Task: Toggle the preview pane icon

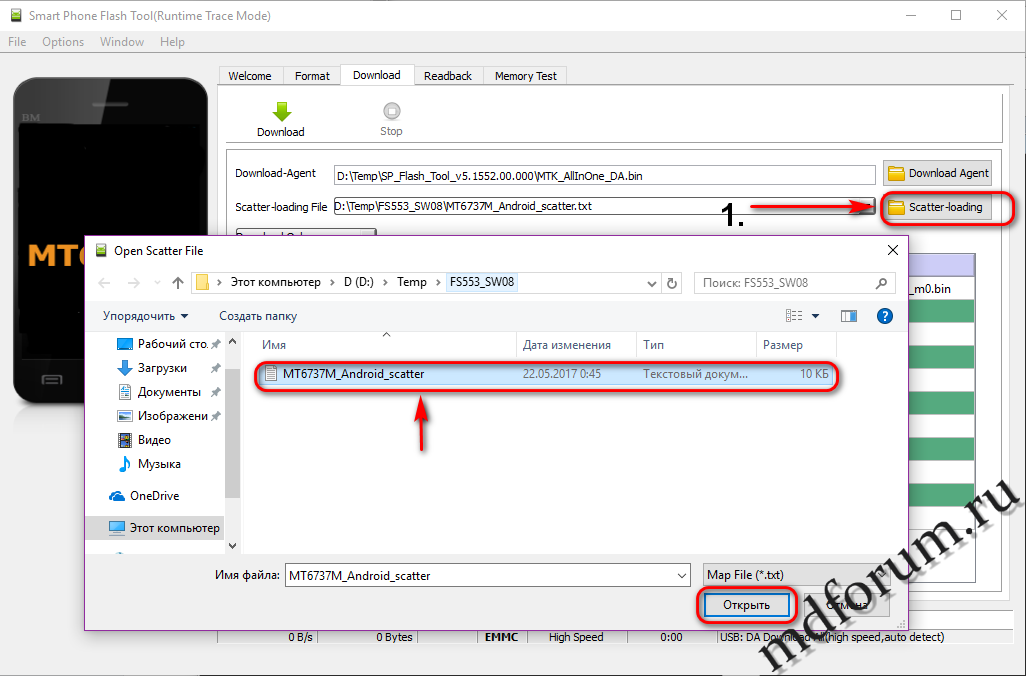Action: point(849,316)
